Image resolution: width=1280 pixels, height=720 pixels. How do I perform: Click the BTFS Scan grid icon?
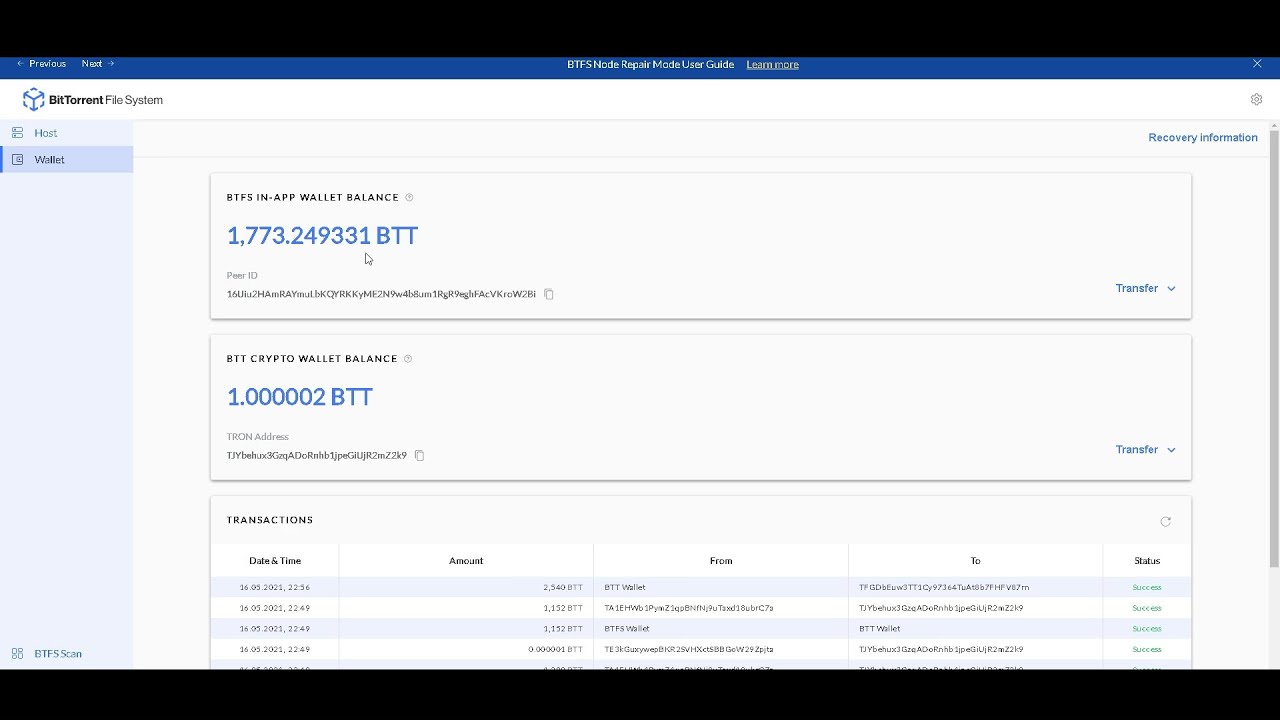click(17, 654)
